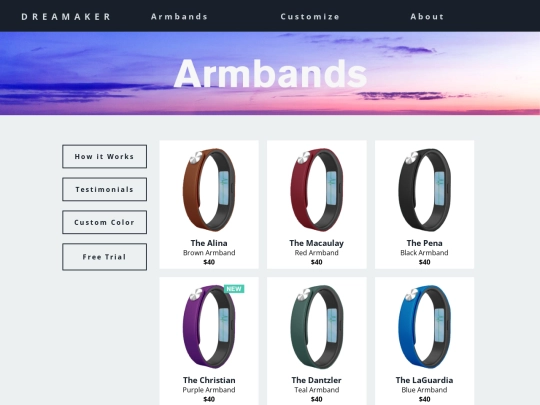
Task: Click the How it Works button
Action: pyautogui.click(x=104, y=156)
